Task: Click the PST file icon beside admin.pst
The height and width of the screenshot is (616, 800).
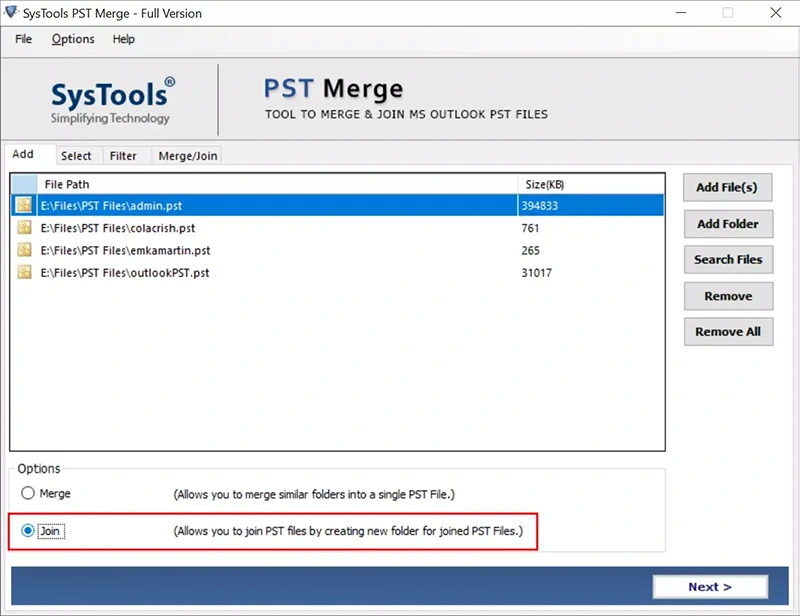Action: point(24,205)
